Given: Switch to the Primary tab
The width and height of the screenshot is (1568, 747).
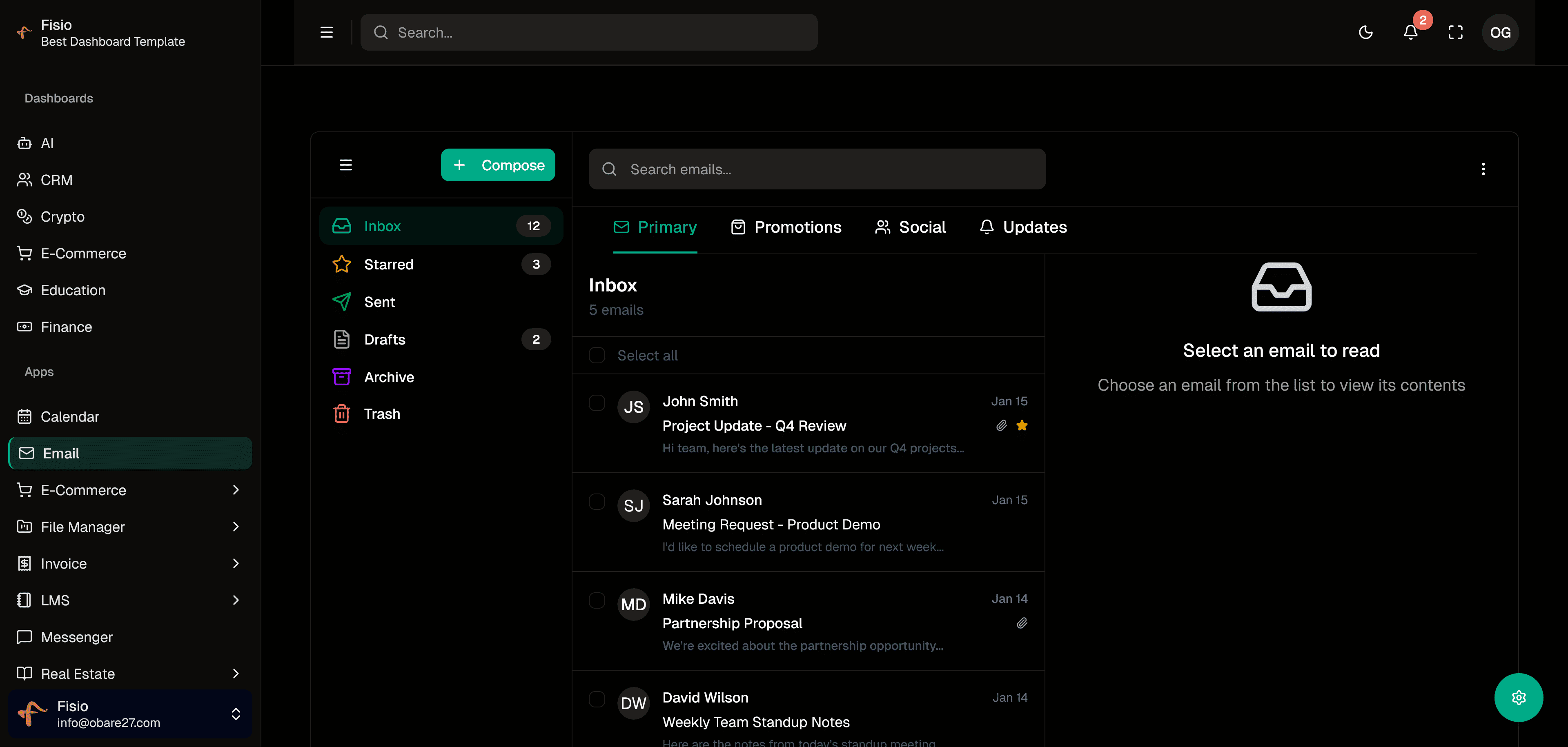Looking at the screenshot, I should (x=655, y=227).
